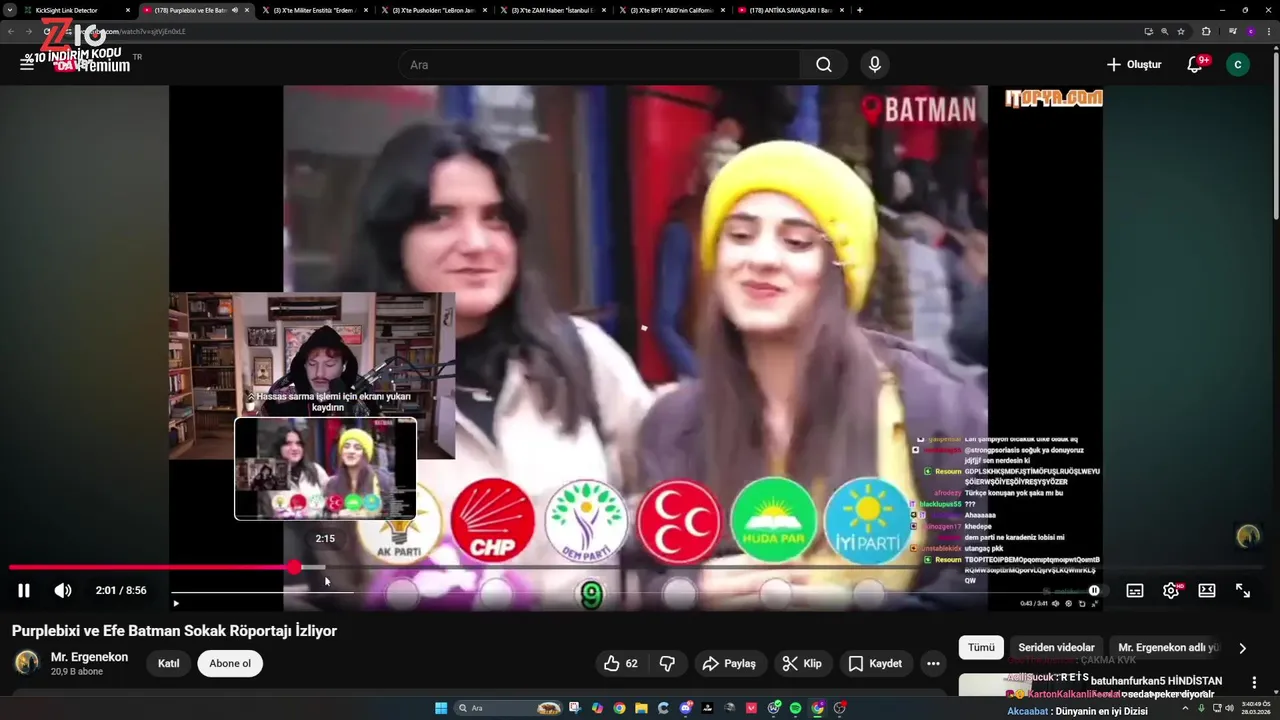The image size is (1280, 720).
Task: Open the Oluştur create menu
Action: coord(1134,64)
